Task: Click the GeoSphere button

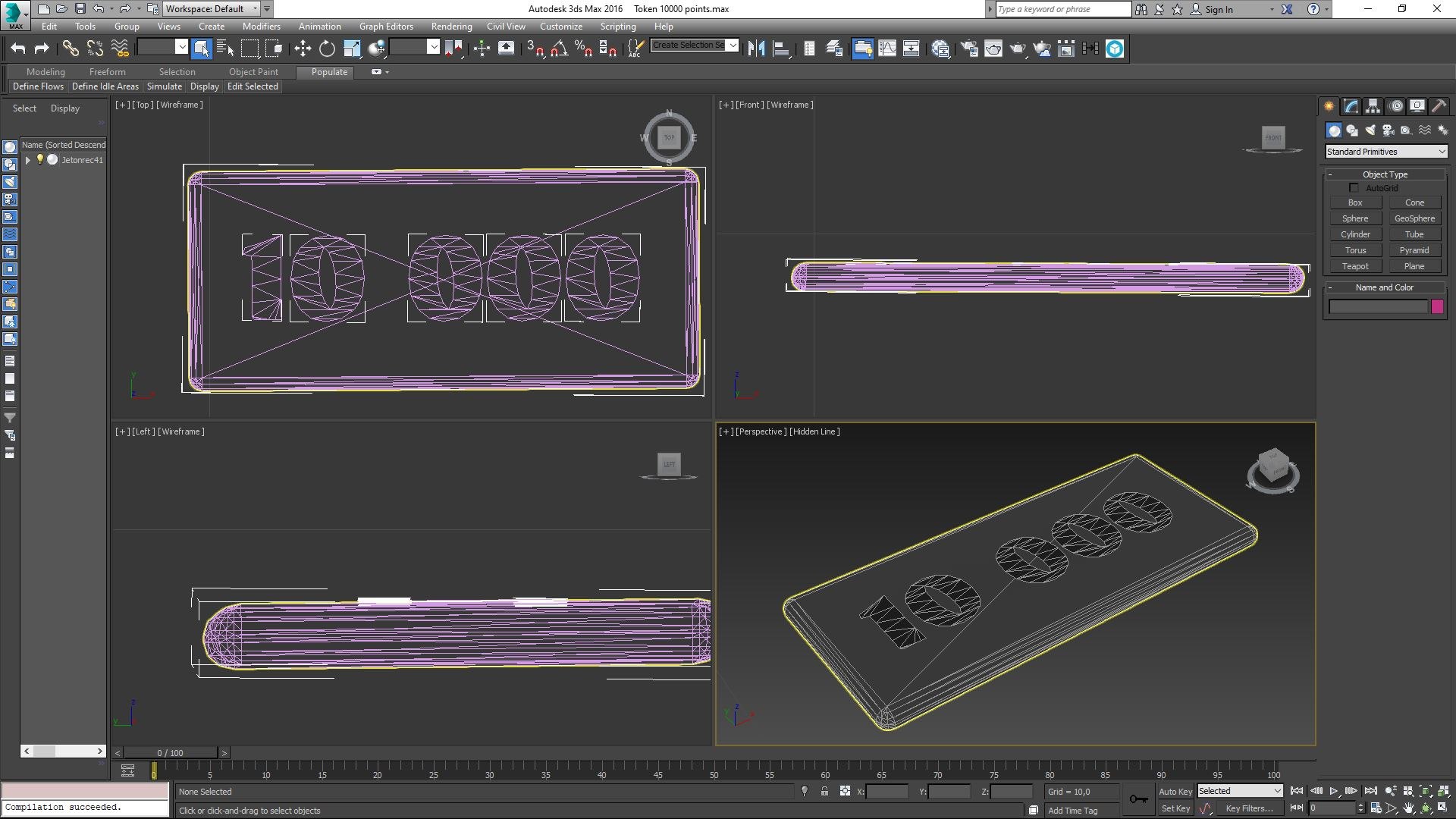Action: [1414, 218]
